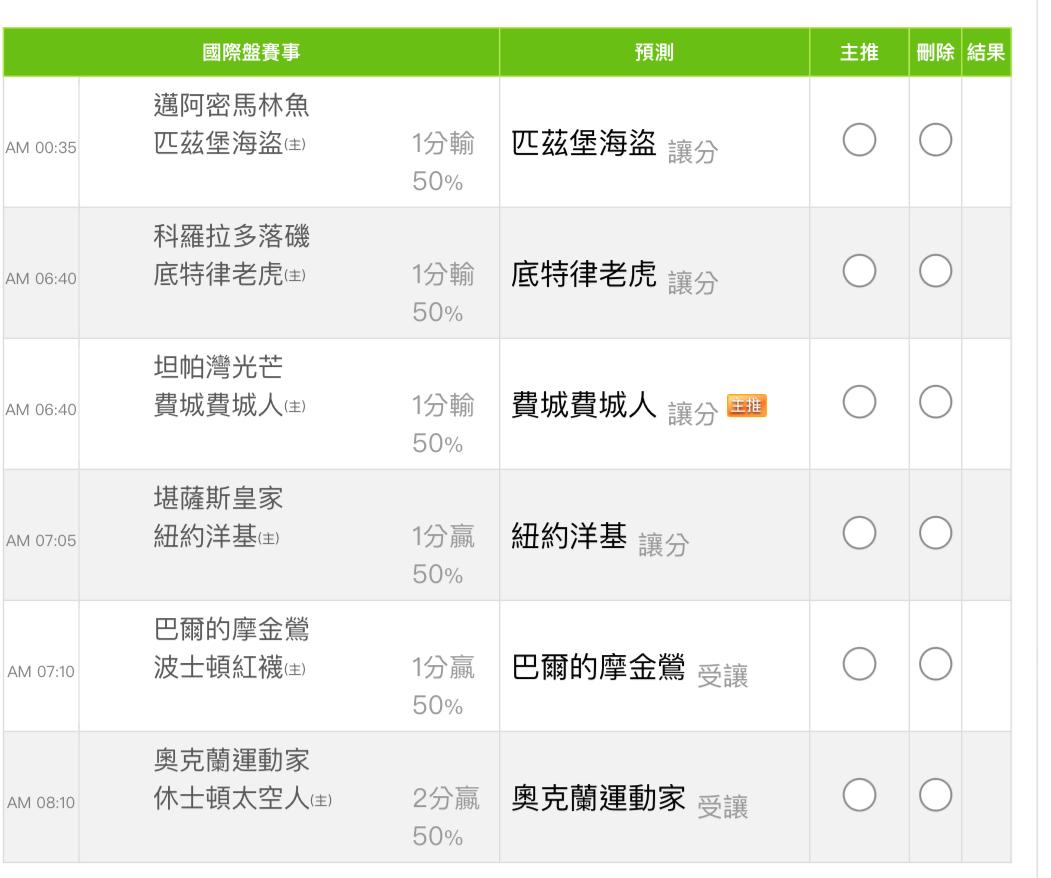The width and height of the screenshot is (1051, 878).
Task: Select 主推 radio for 匹茲堡海盜 row
Action: pos(860,141)
